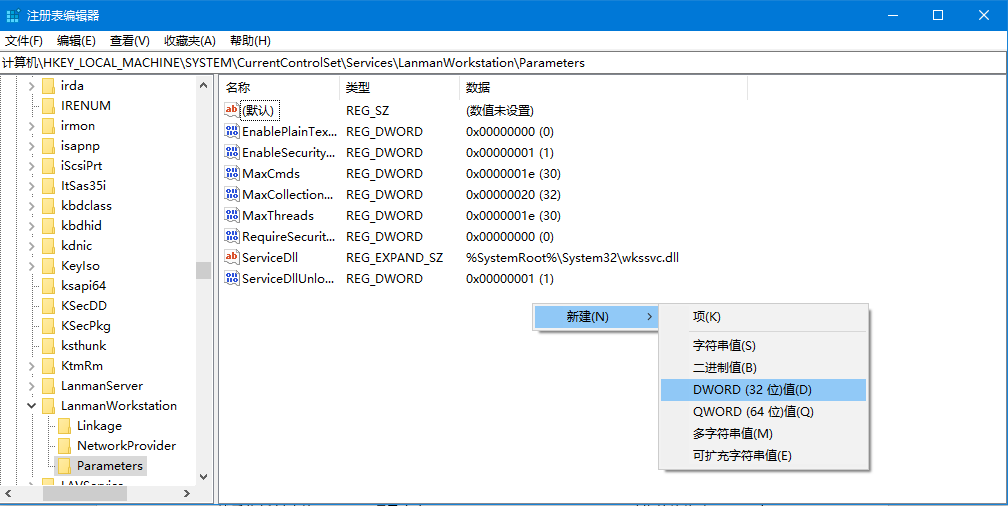1008x506 pixels.
Task: Click the Registry Editor icon in the title bar
Action: point(13,15)
